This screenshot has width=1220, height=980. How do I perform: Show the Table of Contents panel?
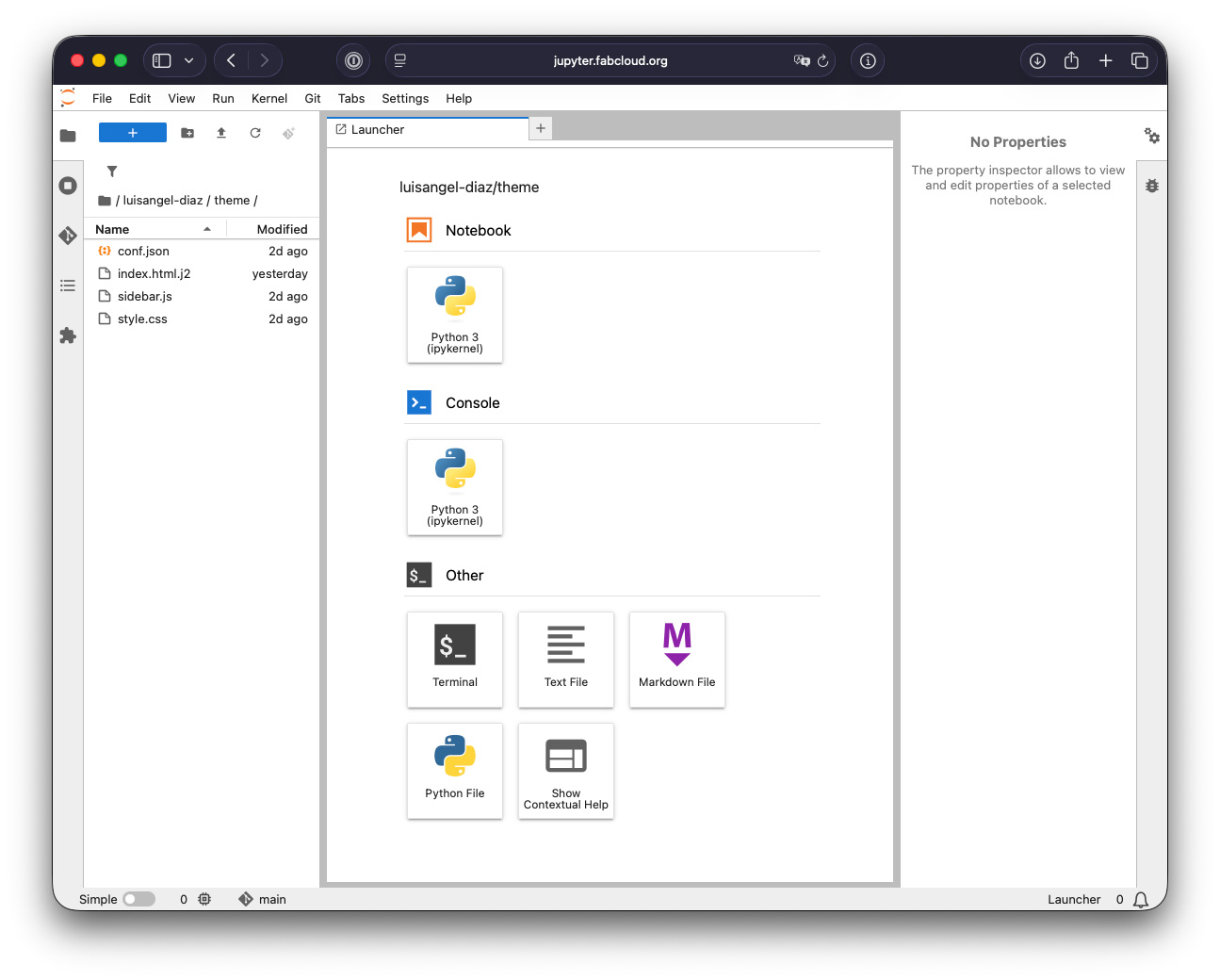(x=68, y=286)
